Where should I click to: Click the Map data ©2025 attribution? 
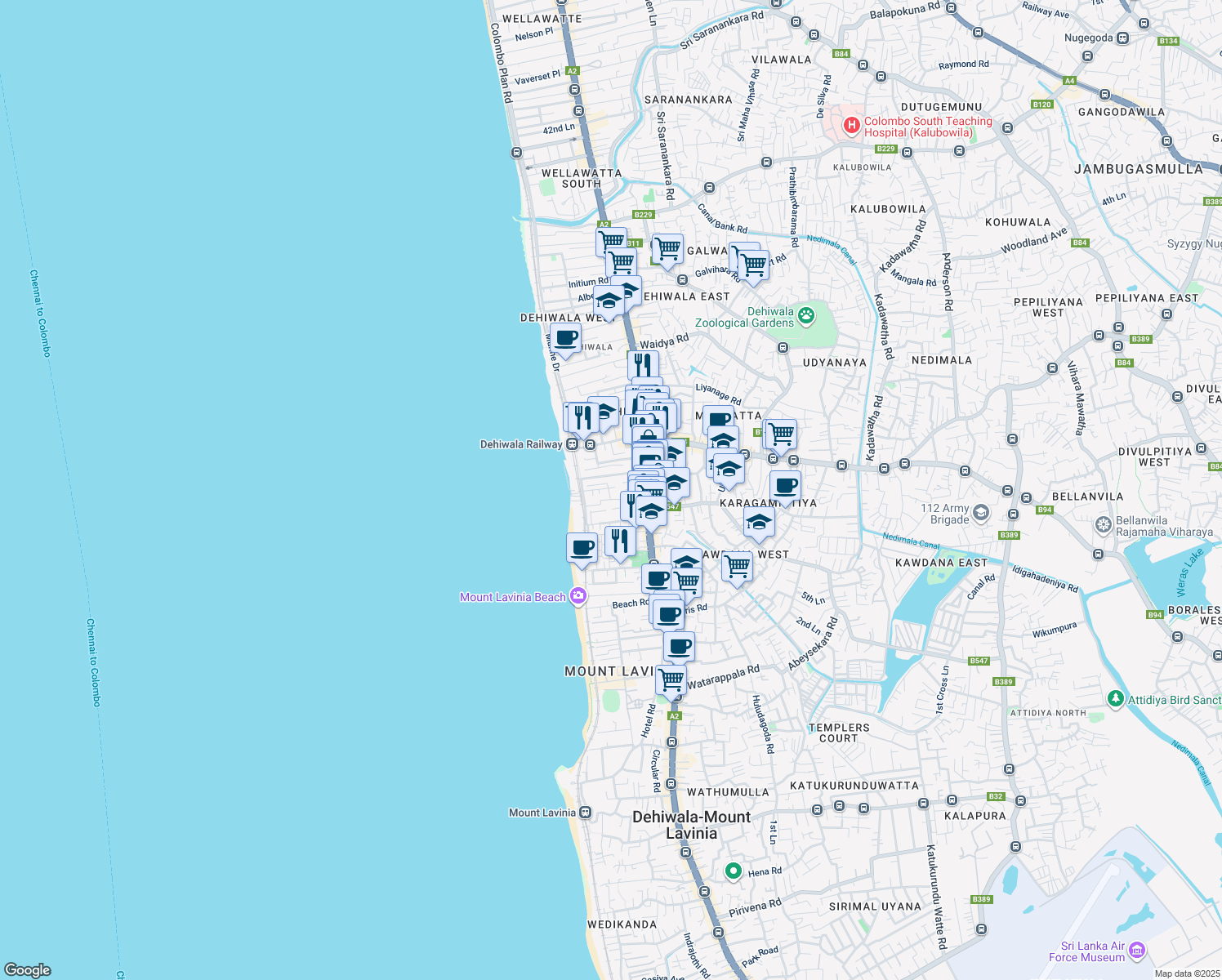tap(1187, 973)
